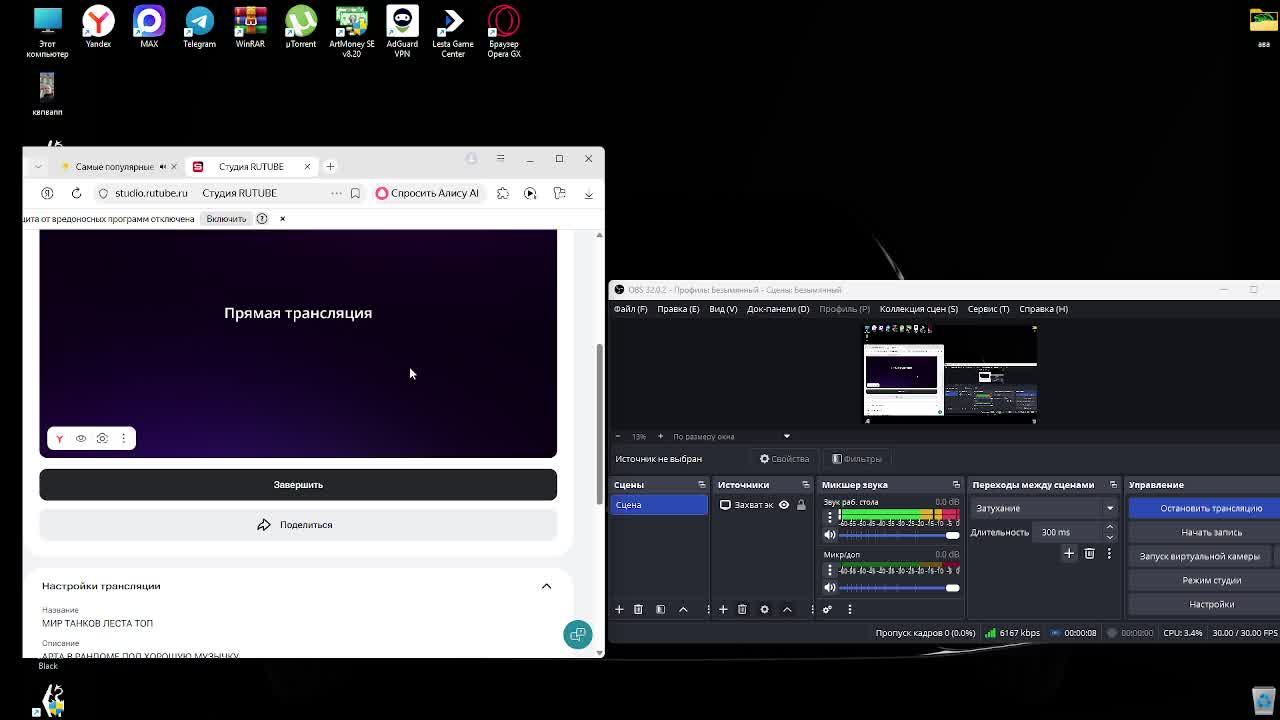Viewport: 1280px width, 720px height.
Task: Open the Правка menu in OBS
Action: click(678, 309)
